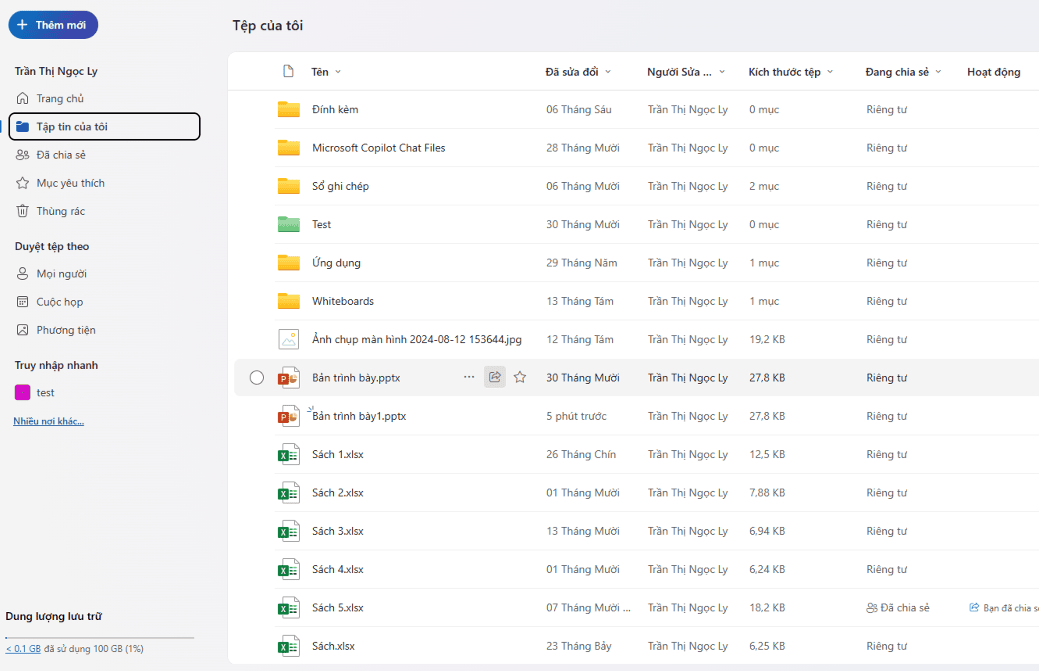Select Tập tin của tôi in the sidebar
The height and width of the screenshot is (671, 1039).
[x=104, y=127]
